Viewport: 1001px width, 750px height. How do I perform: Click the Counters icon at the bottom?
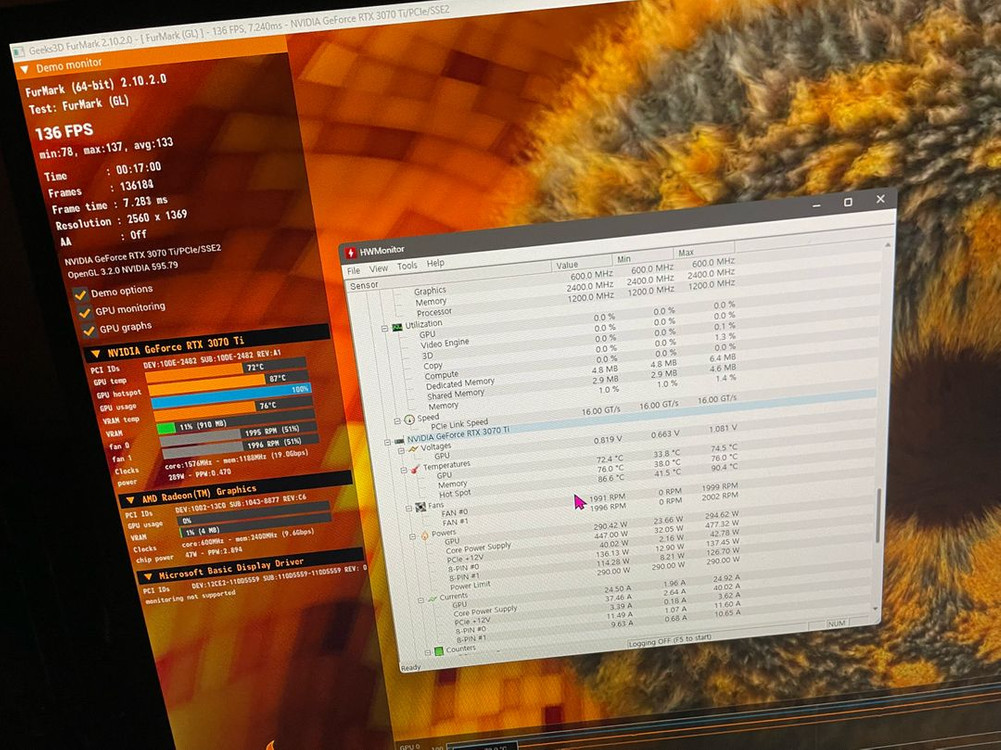pyautogui.click(x=439, y=650)
